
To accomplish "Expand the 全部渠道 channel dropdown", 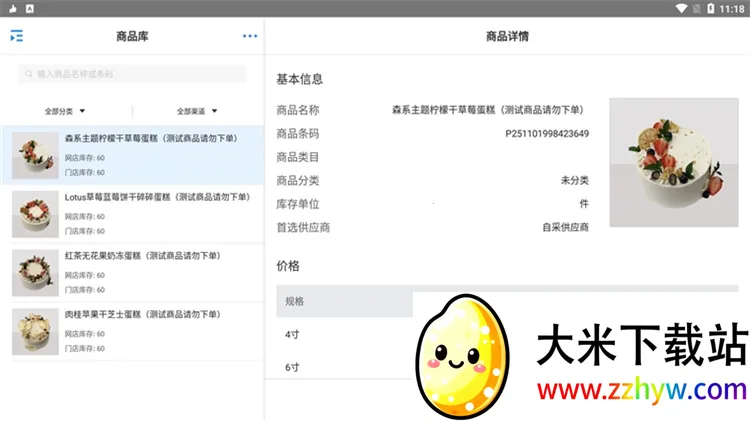I will tap(197, 111).
